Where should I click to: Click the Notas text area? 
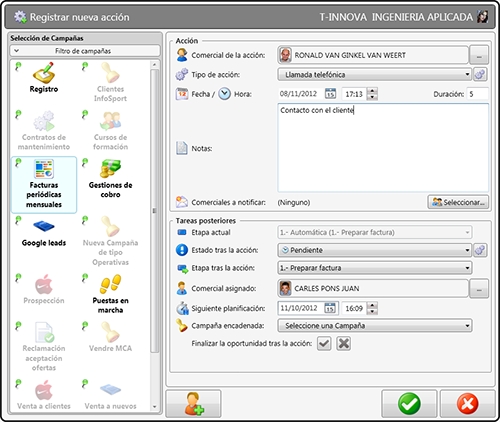click(383, 148)
